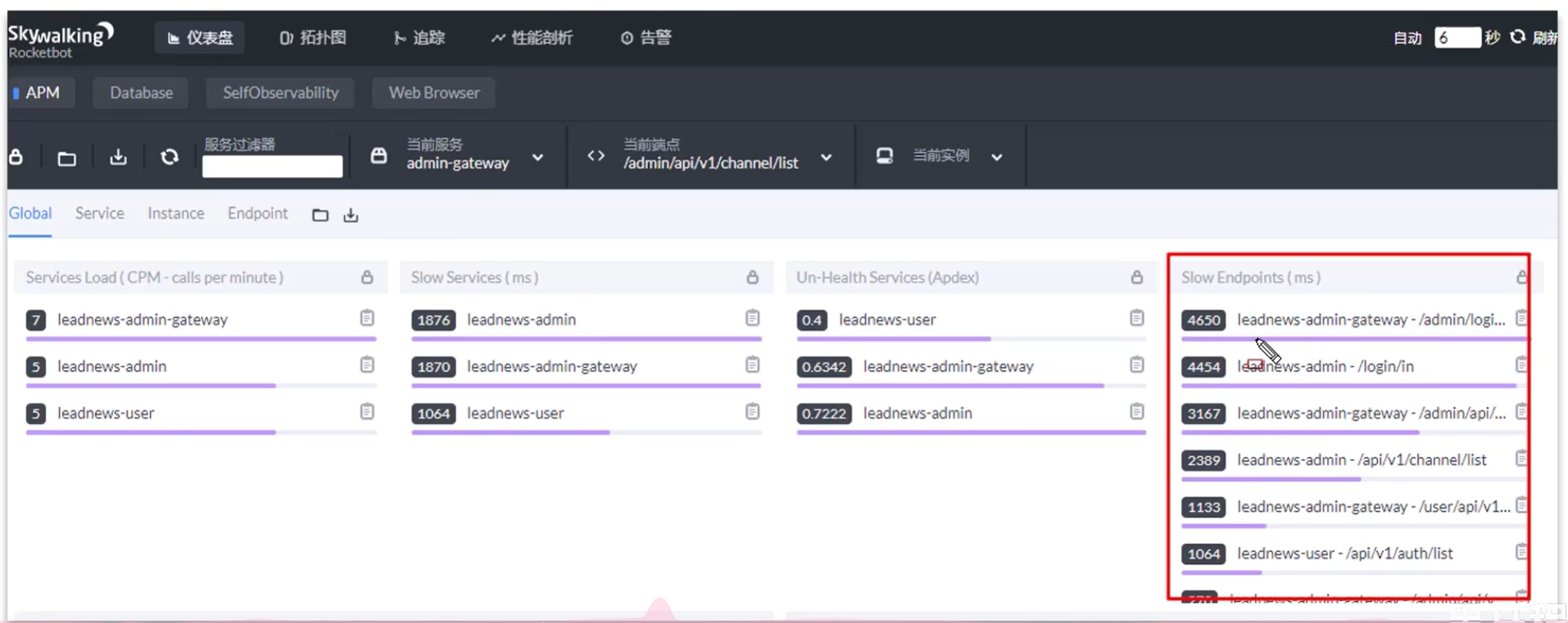Click "leadnews-admin - /api/v1/channel/list" endpoint text

(x=1362, y=460)
